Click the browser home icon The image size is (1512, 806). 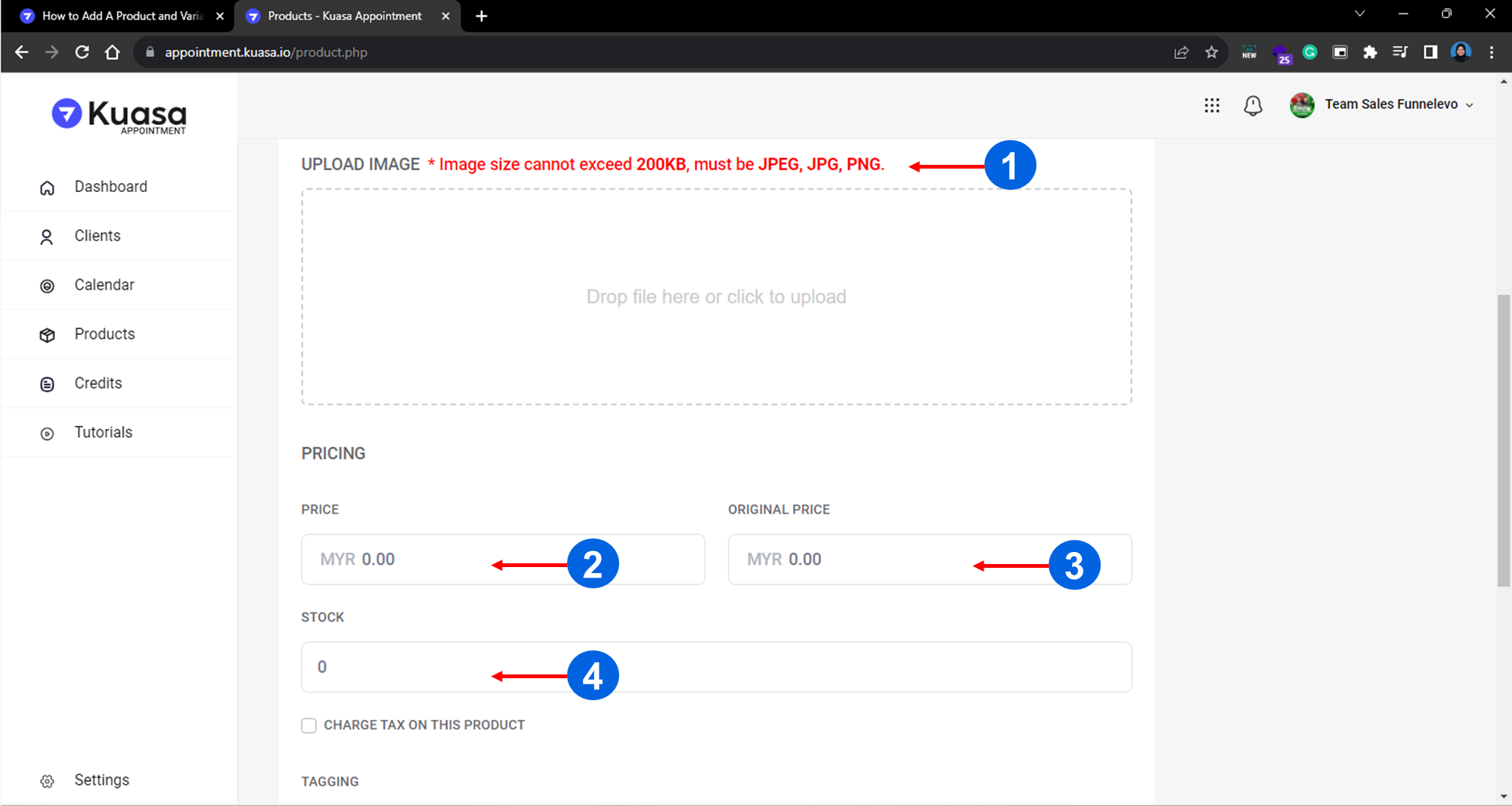pos(113,52)
